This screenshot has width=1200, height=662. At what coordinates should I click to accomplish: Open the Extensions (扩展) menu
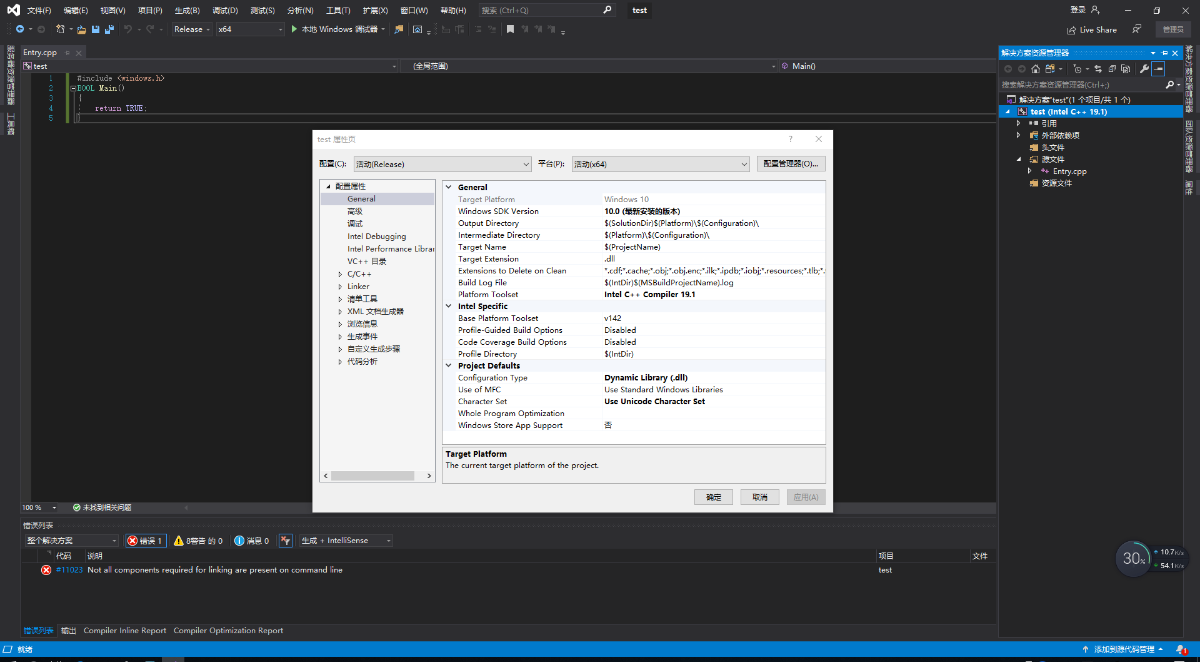point(376,10)
